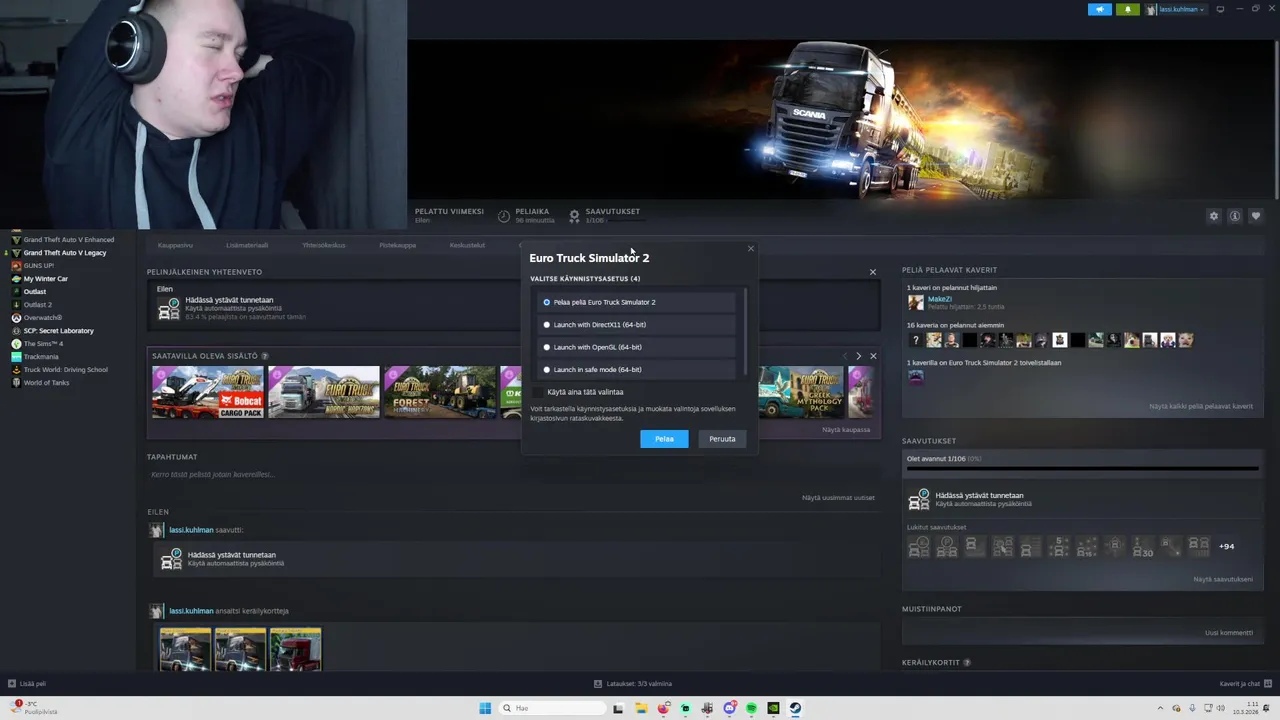Image resolution: width=1280 pixels, height=720 pixels.
Task: Open Steam announcements megaphone button
Action: tap(1099, 9)
